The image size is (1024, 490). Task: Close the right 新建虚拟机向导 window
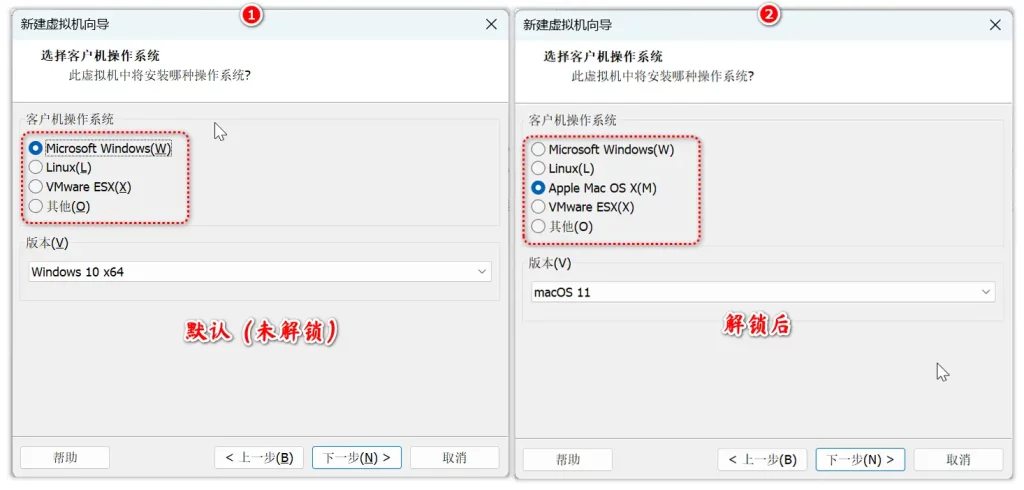pos(995,25)
